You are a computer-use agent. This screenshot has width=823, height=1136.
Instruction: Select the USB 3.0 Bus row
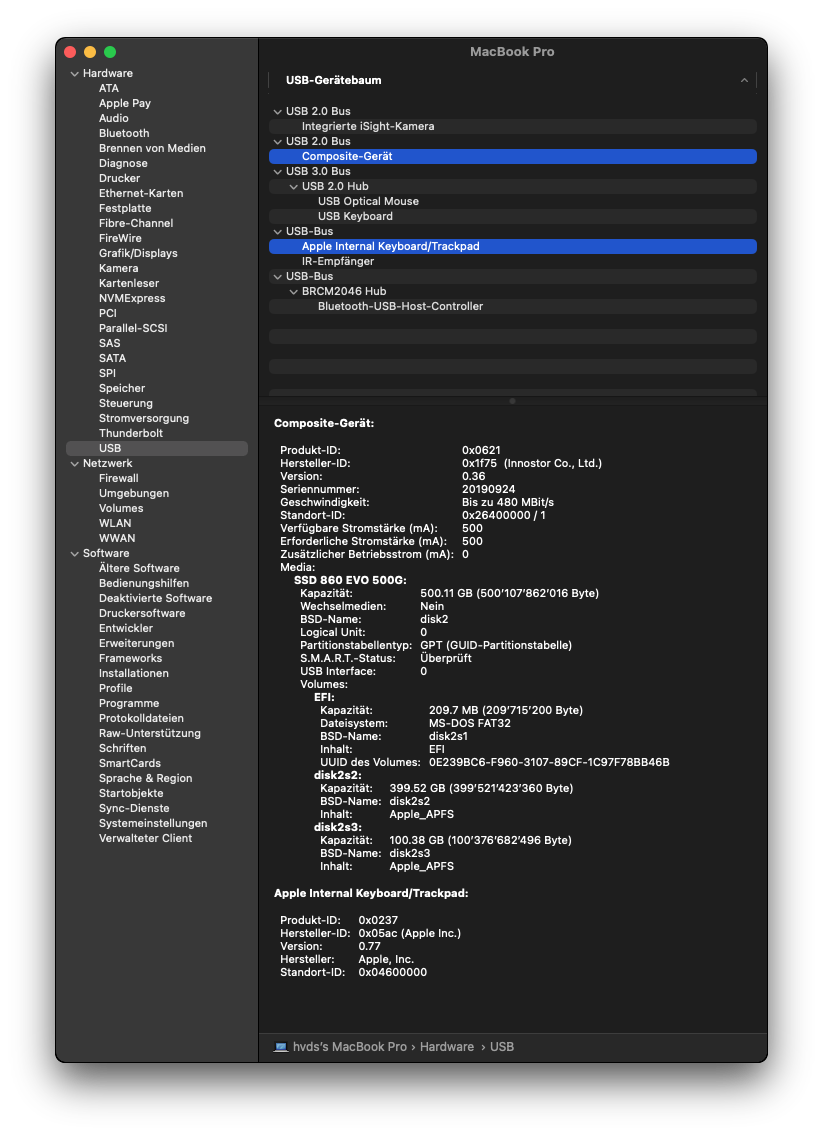pyautogui.click(x=512, y=171)
